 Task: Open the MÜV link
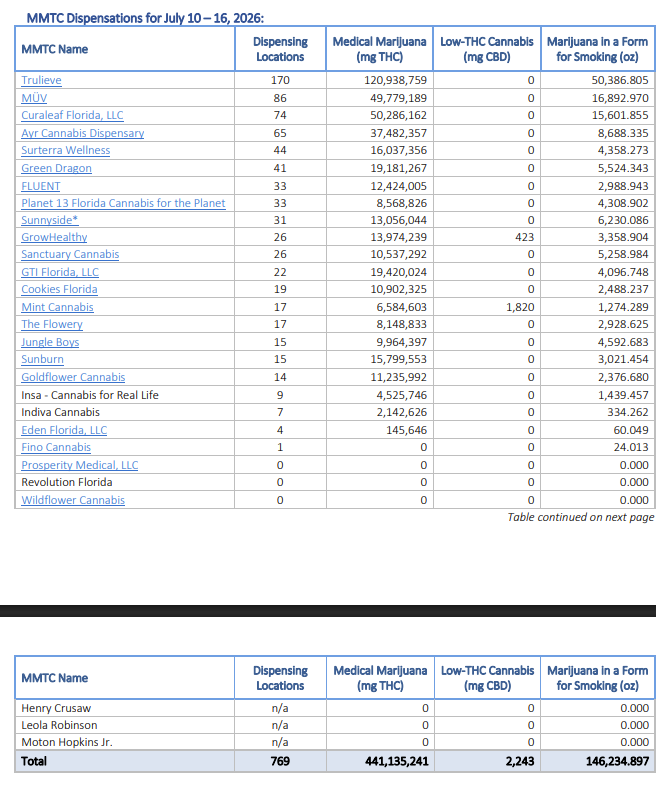pyautogui.click(x=34, y=98)
